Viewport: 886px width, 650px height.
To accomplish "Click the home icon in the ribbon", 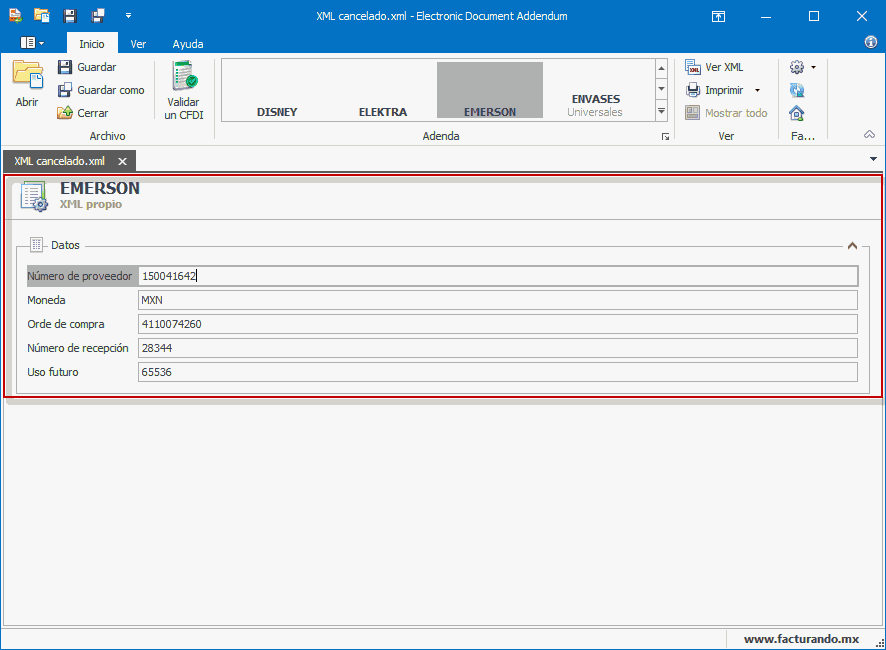I will [x=797, y=113].
